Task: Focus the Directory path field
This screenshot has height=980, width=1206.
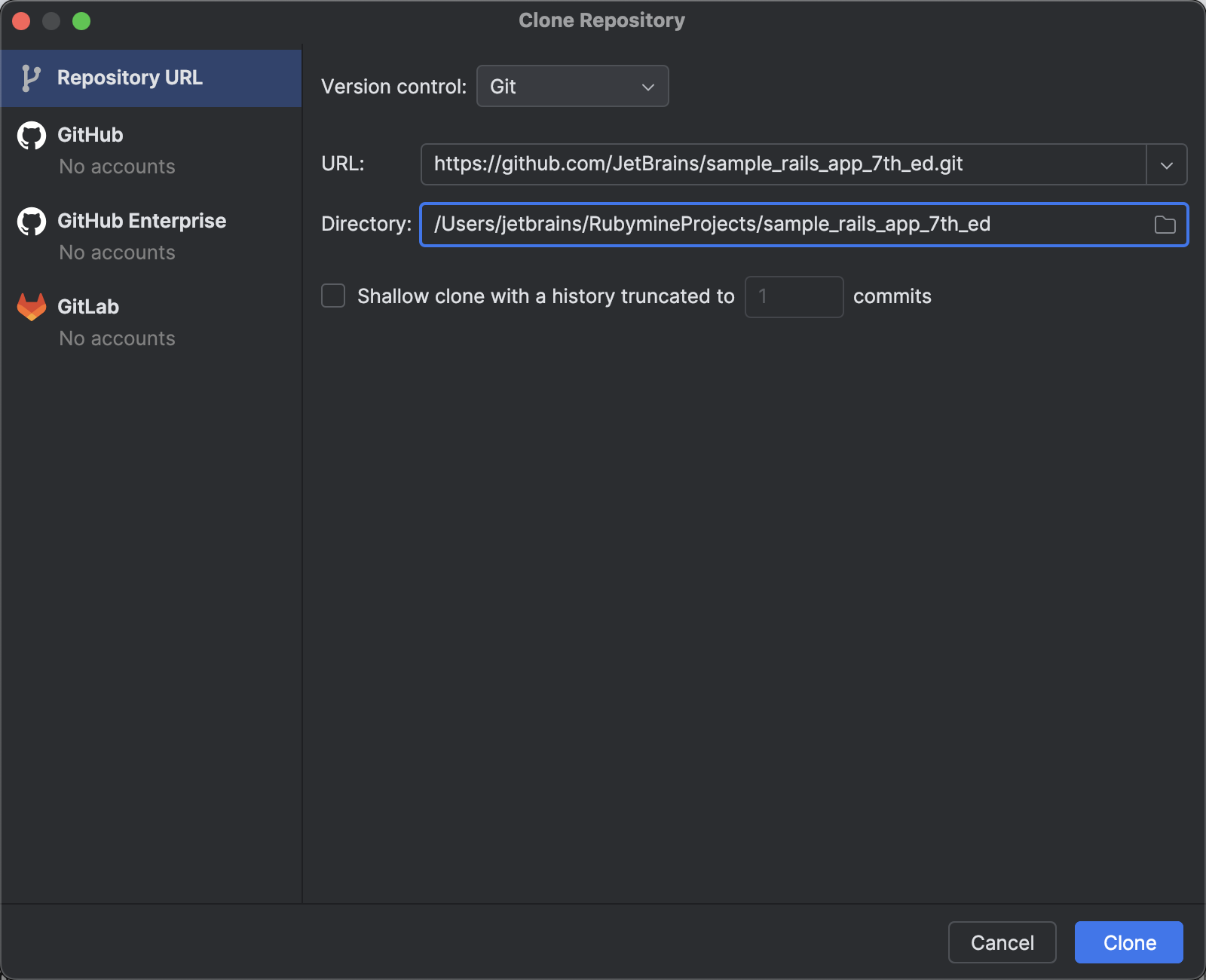Action: pos(784,225)
